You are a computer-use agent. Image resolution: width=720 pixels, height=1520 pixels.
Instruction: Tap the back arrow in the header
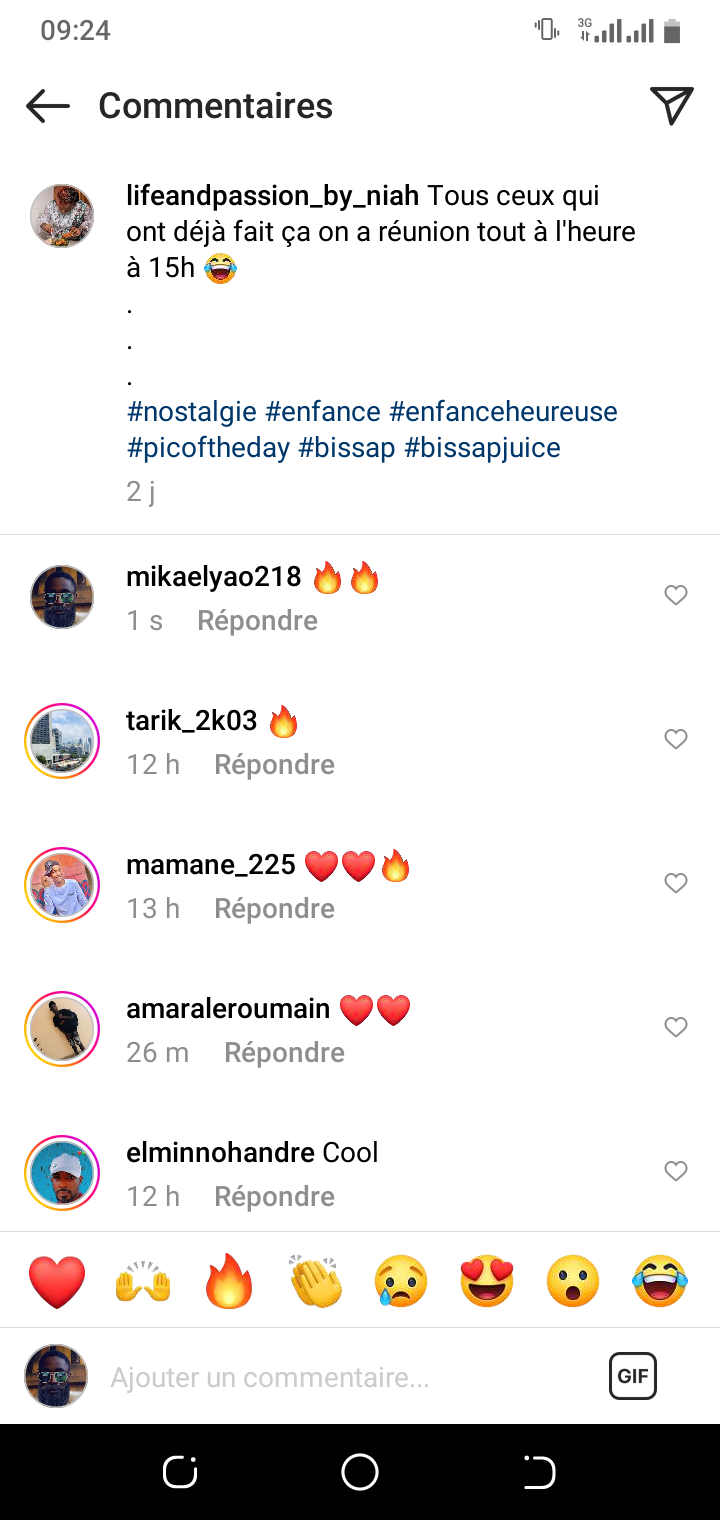(48, 106)
